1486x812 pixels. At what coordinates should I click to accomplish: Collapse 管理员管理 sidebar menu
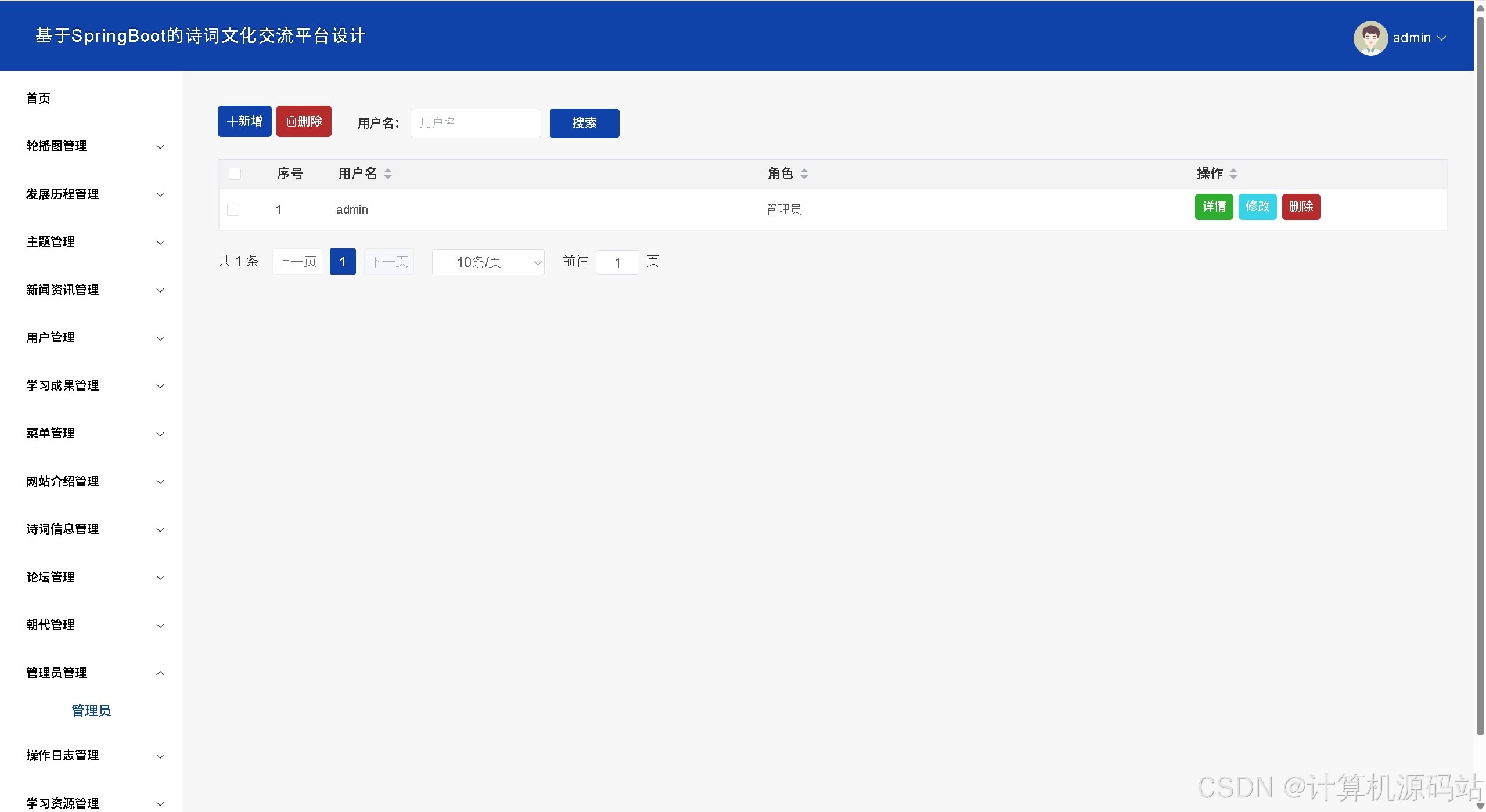(91, 673)
